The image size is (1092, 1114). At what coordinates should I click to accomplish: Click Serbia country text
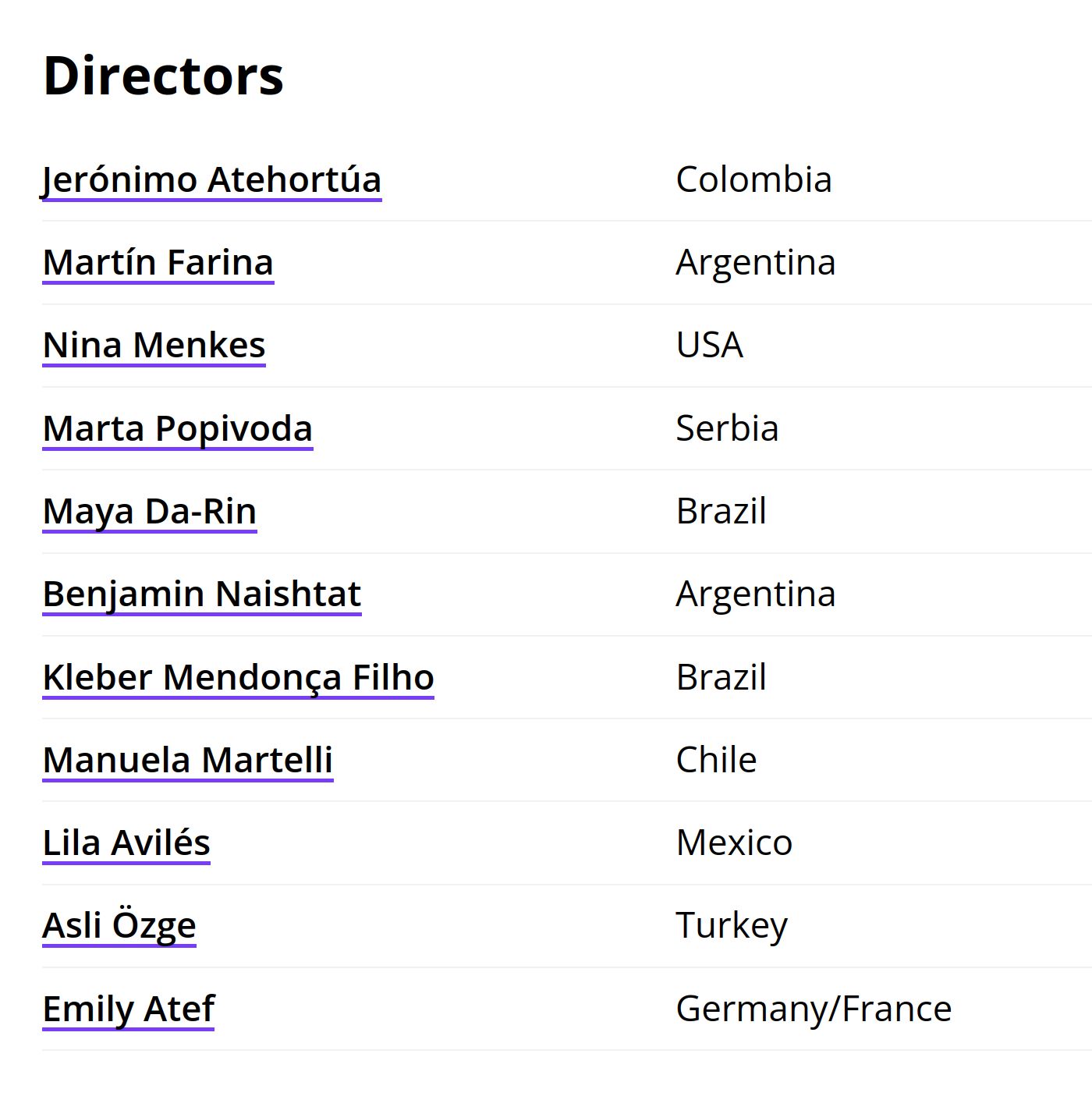click(727, 428)
